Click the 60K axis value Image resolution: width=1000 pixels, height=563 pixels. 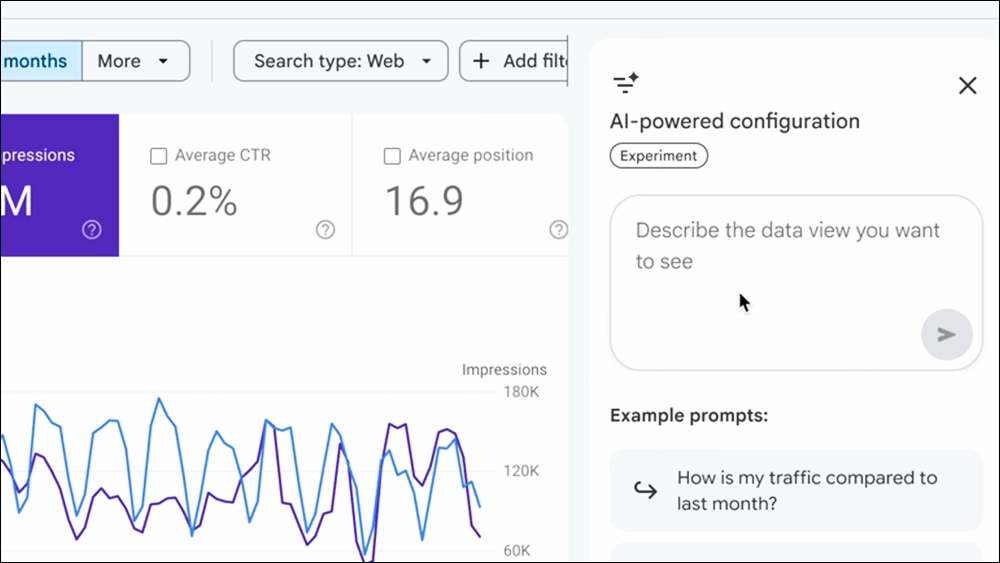517,550
